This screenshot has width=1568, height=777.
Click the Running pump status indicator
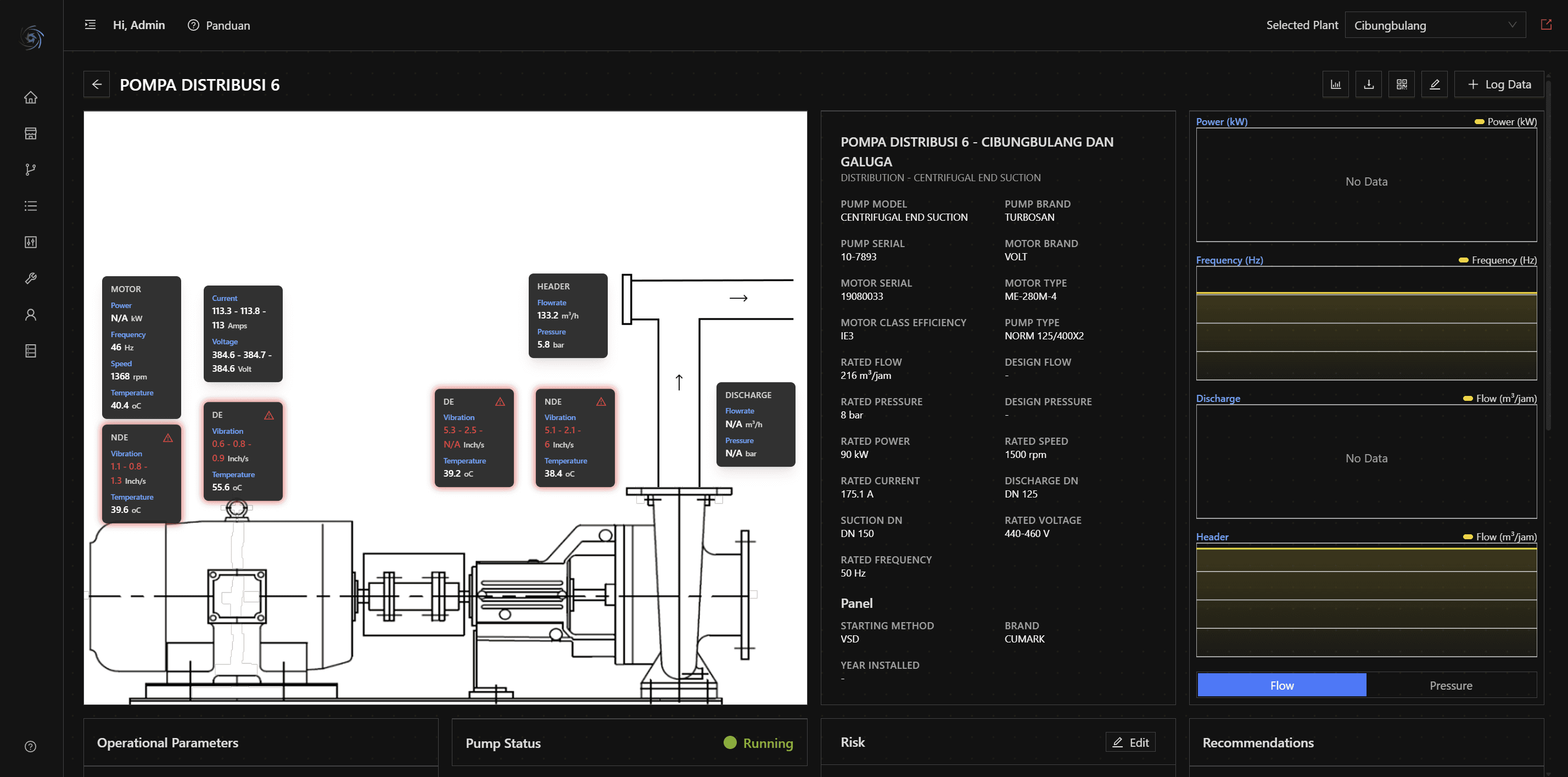pyautogui.click(x=758, y=743)
